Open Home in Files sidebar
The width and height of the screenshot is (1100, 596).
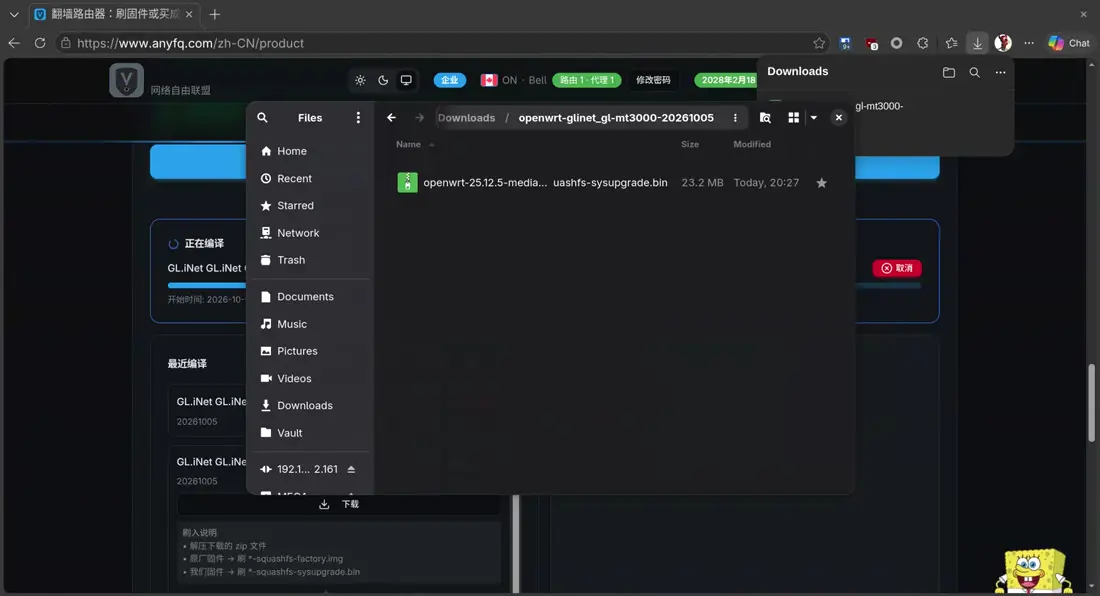tap(309, 151)
